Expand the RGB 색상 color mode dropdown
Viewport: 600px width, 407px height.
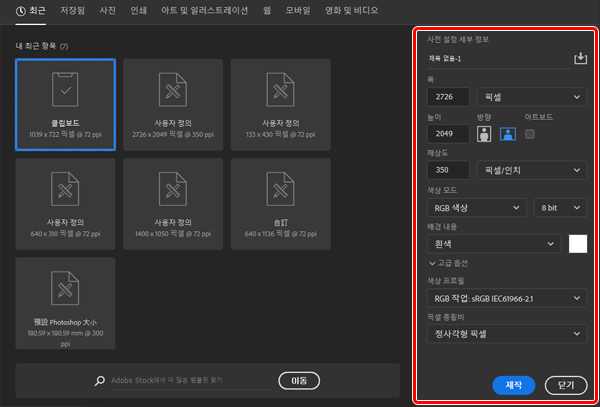pos(475,208)
